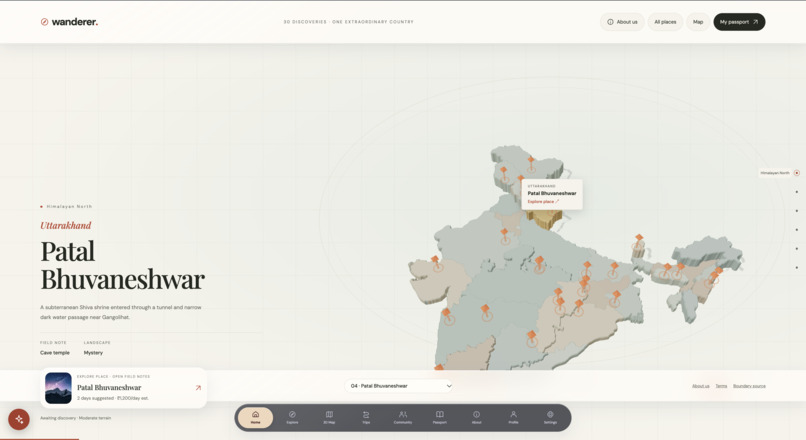Click the arrow on the Patal Bhuvaneshwar card
Screen dimensions: 806x440
(x=198, y=388)
